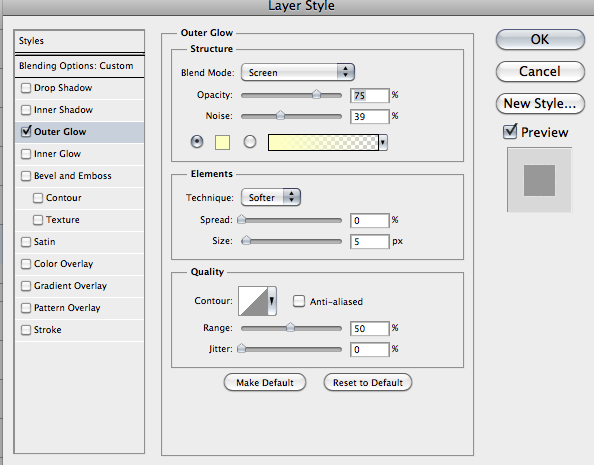Turn on Anti-aliased checkbox
The image size is (594, 465).
coord(299,301)
